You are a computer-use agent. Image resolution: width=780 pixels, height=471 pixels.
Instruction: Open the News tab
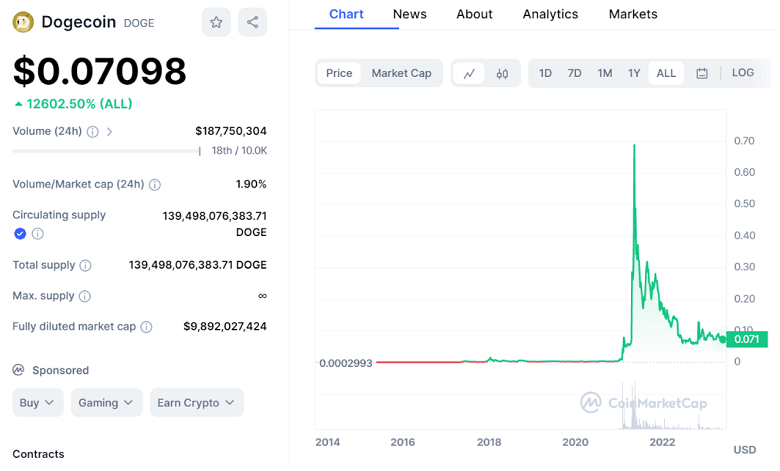(x=409, y=14)
